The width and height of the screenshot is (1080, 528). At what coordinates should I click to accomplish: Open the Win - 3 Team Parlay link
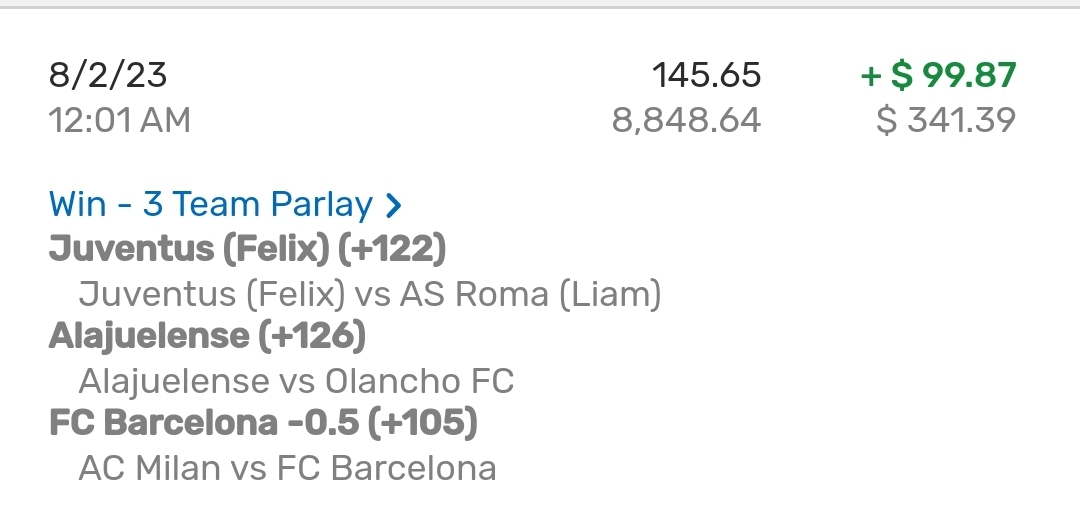pos(210,205)
